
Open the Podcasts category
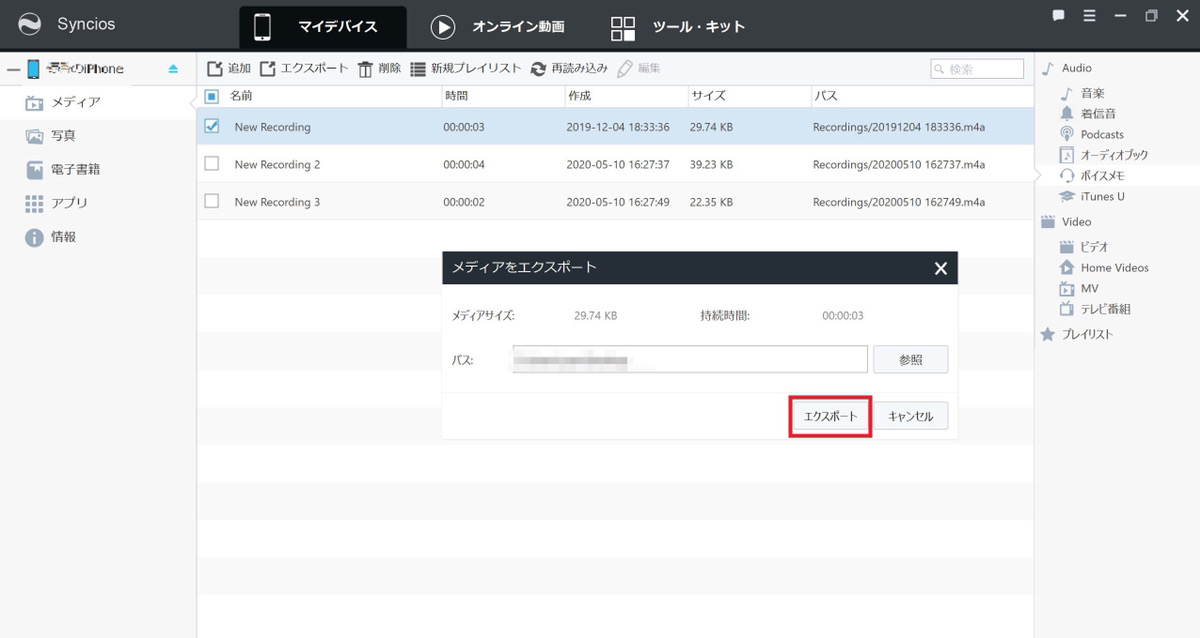(x=1094, y=134)
